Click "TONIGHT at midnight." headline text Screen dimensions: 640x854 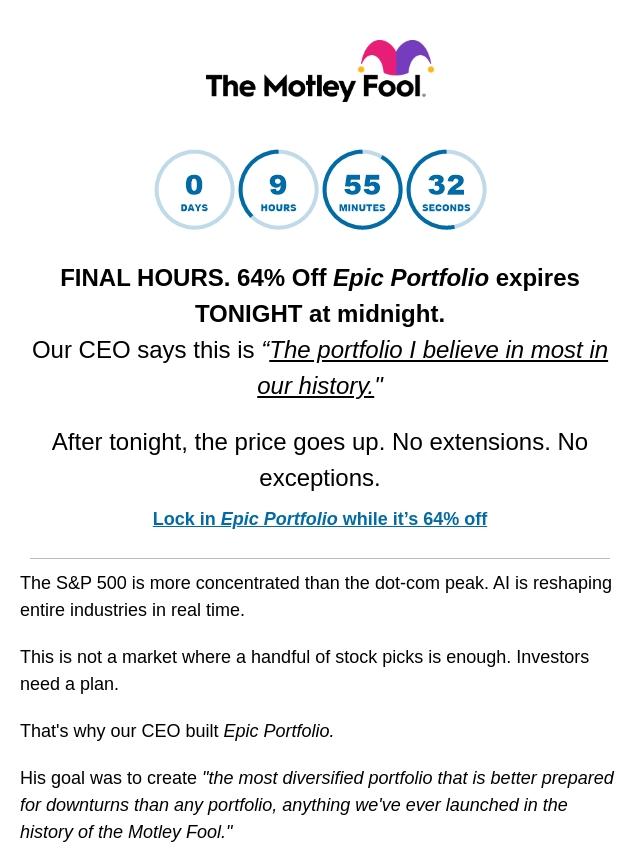(x=319, y=314)
